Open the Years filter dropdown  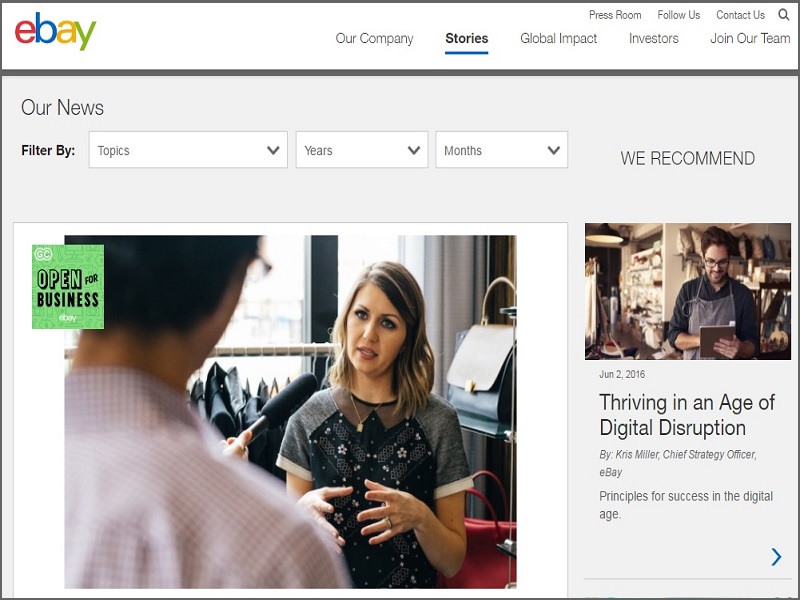click(x=362, y=150)
